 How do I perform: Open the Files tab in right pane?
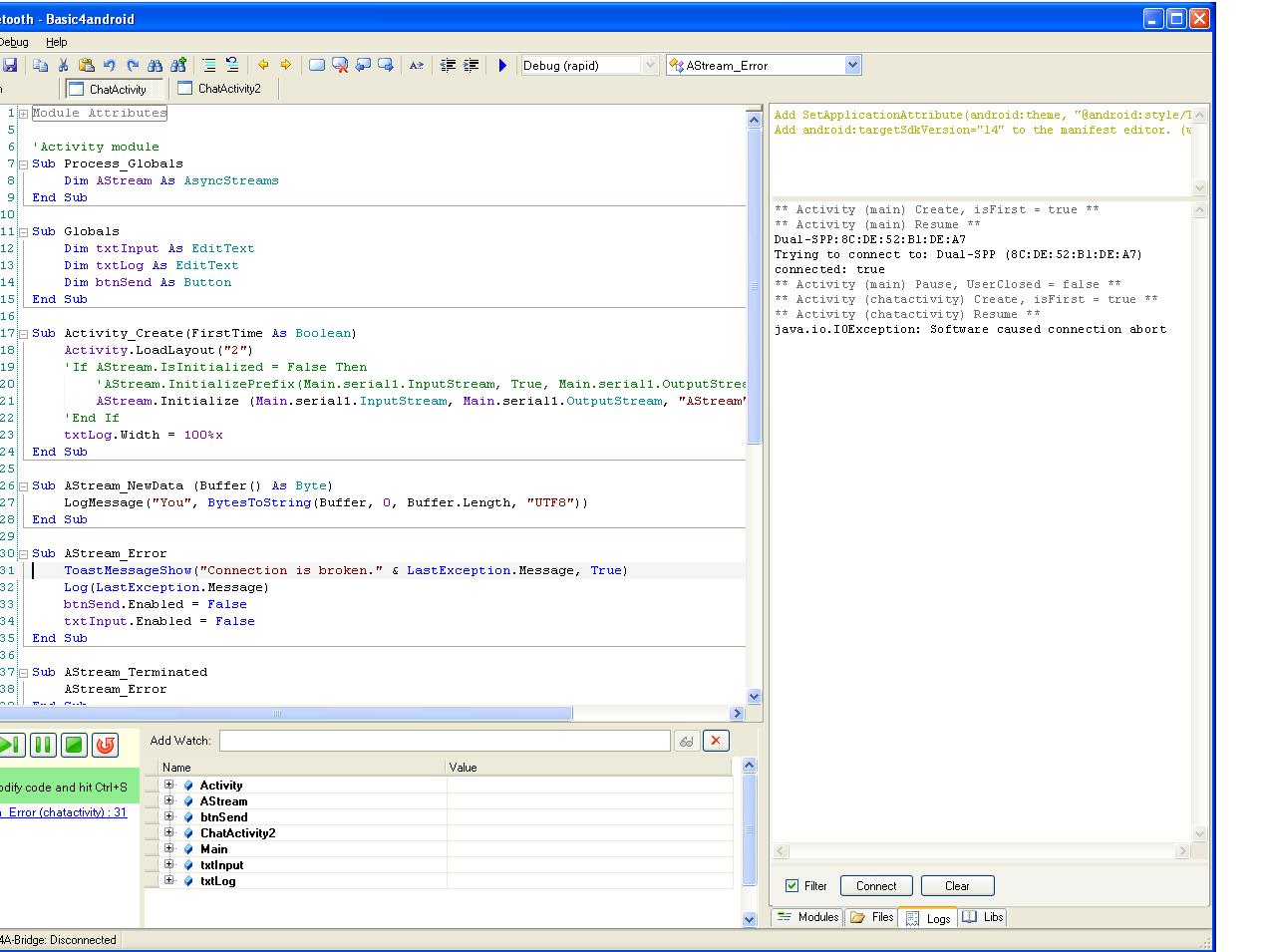pyautogui.click(x=871, y=917)
